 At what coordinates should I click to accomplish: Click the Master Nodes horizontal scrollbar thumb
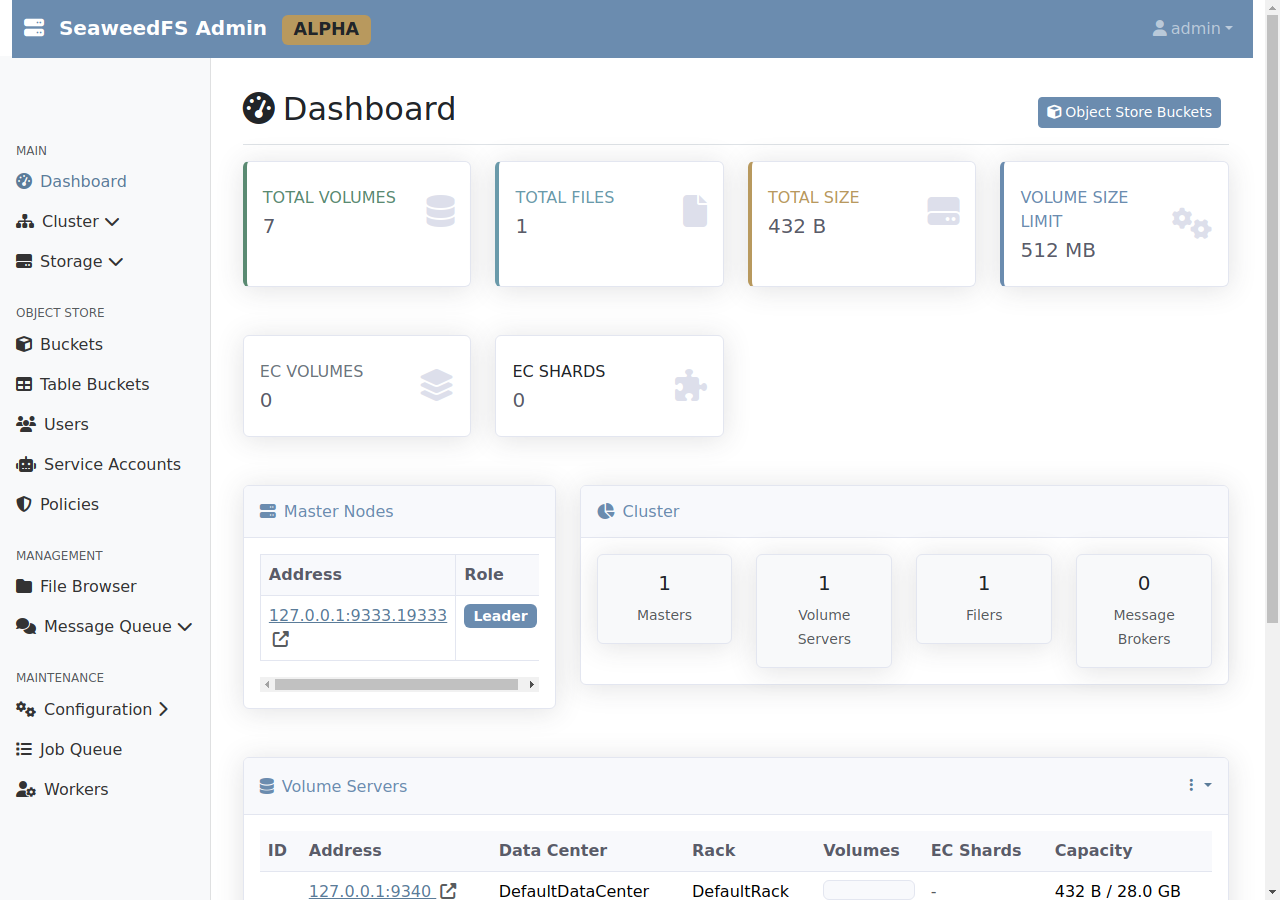tap(396, 684)
